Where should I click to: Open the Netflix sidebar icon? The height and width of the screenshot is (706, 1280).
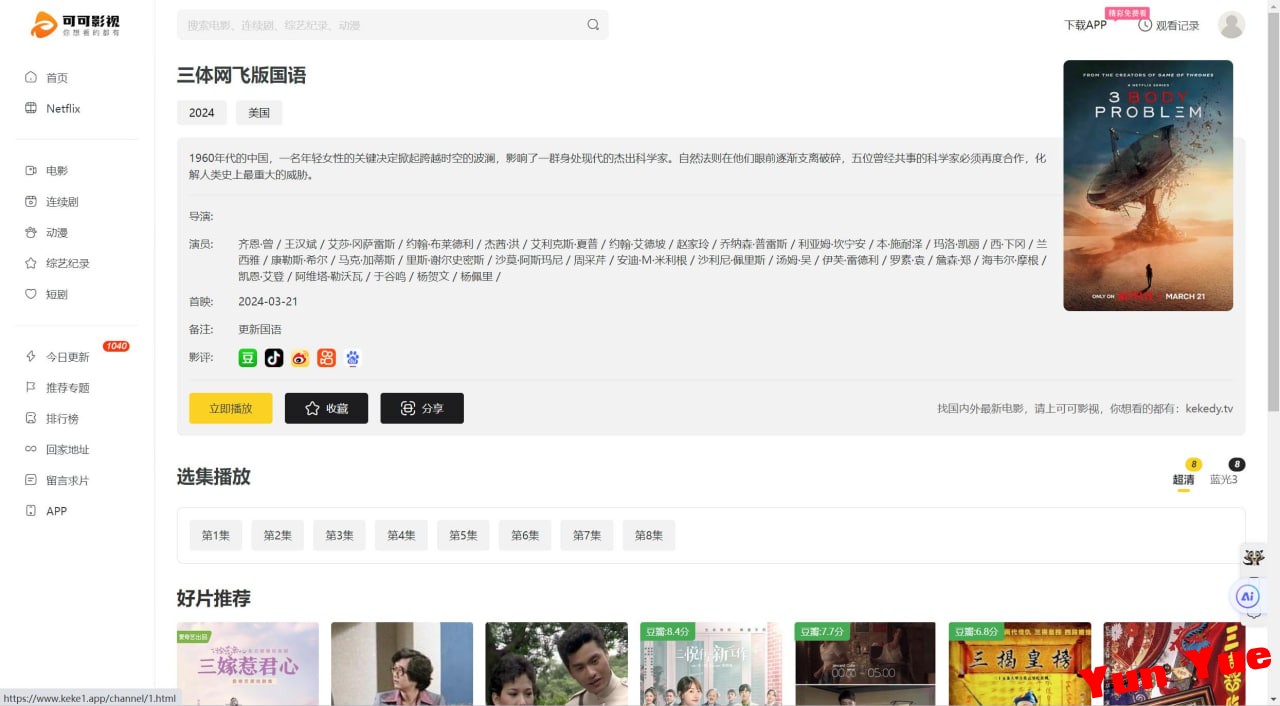[31, 108]
